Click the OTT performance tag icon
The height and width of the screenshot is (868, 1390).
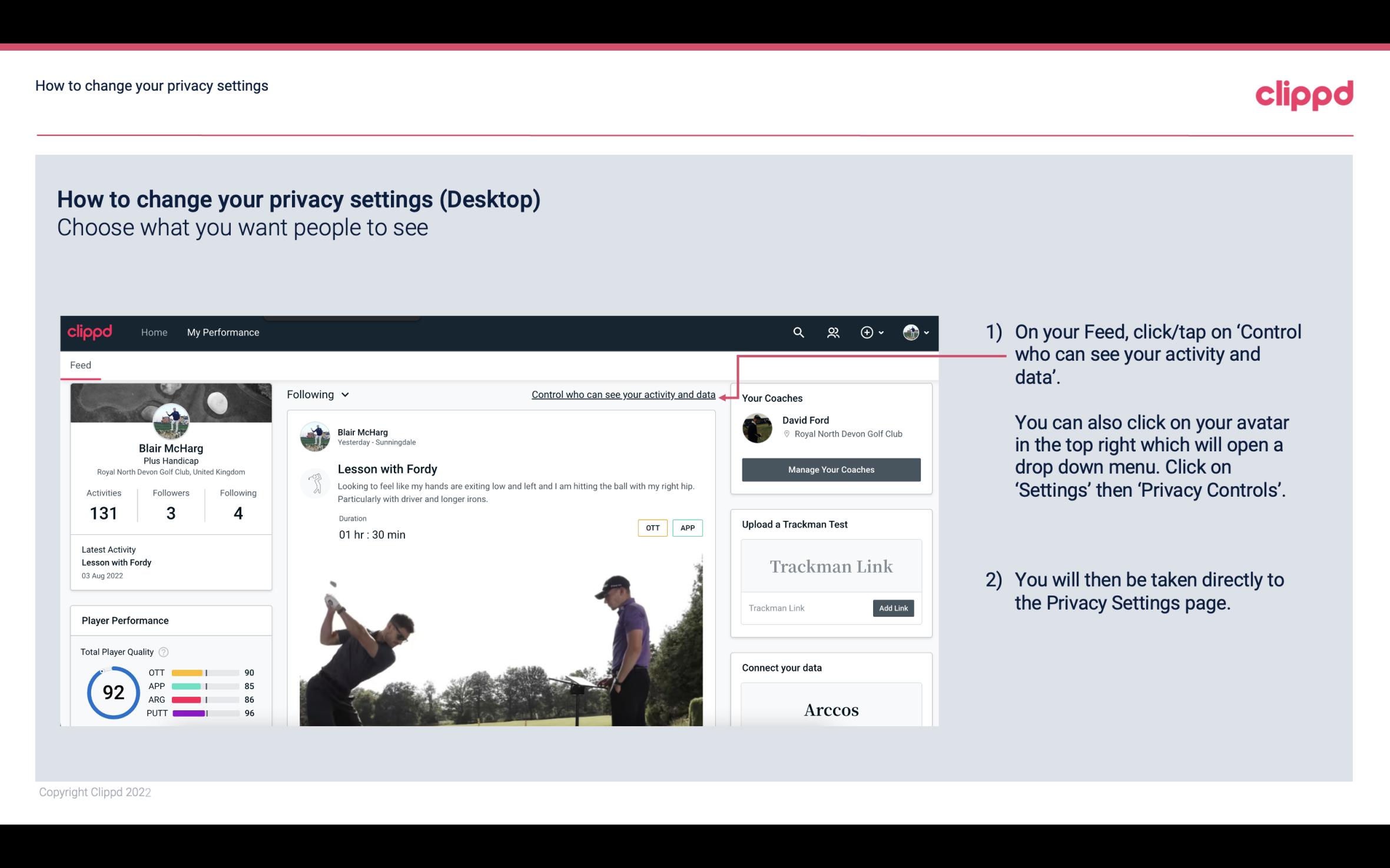coord(652,528)
